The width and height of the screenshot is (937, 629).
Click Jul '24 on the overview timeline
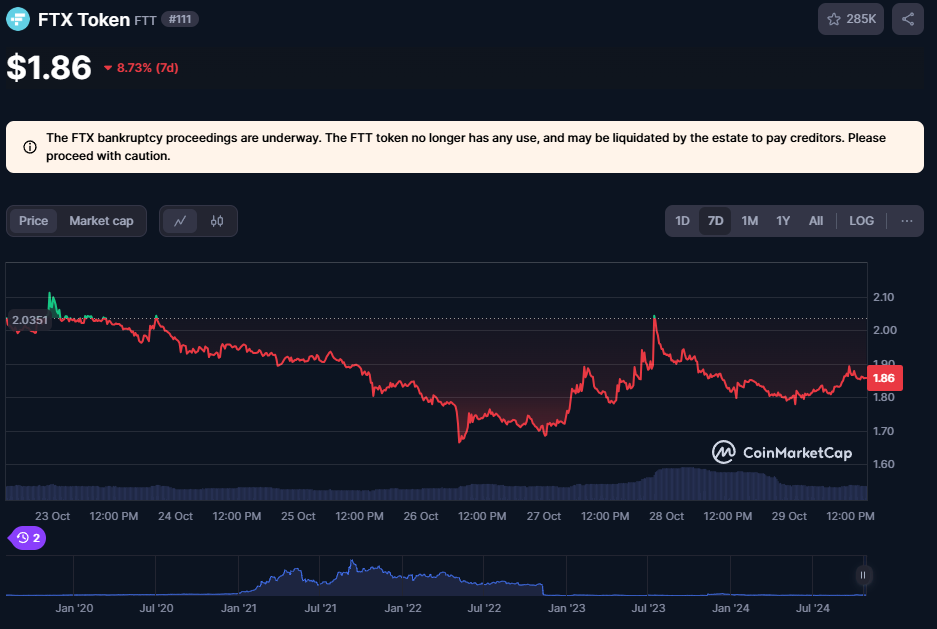pos(813,608)
